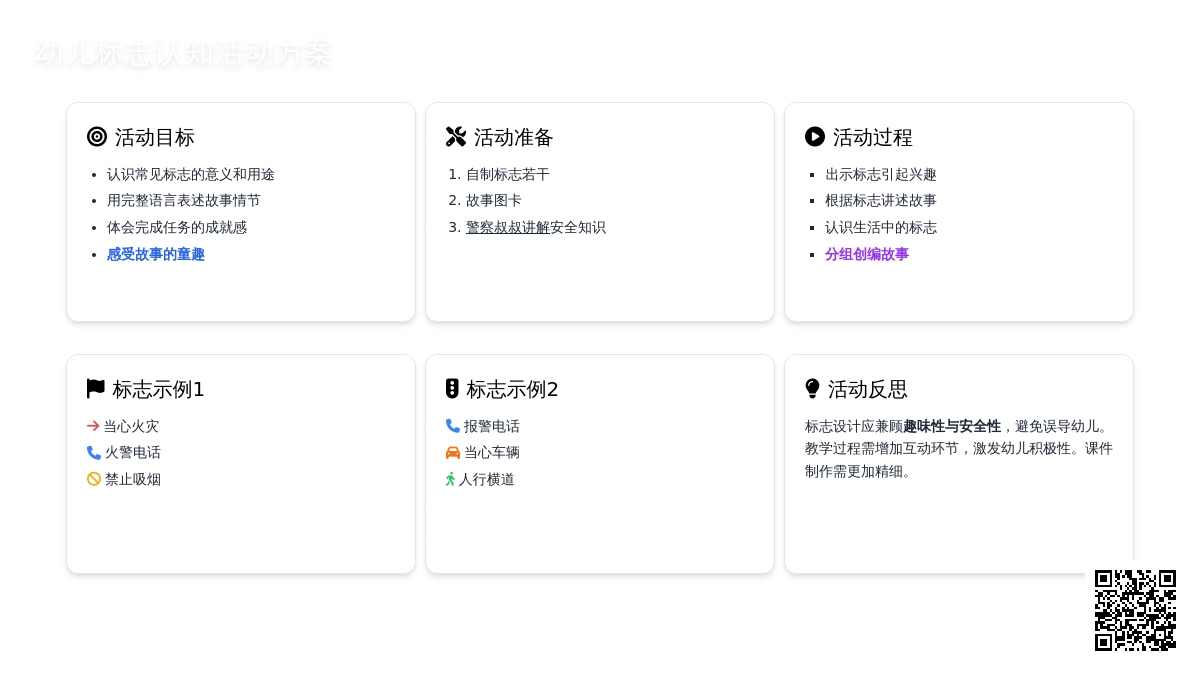Click the lightbulb icon beside 活动反思
The width and height of the screenshot is (1200, 675).
[813, 389]
